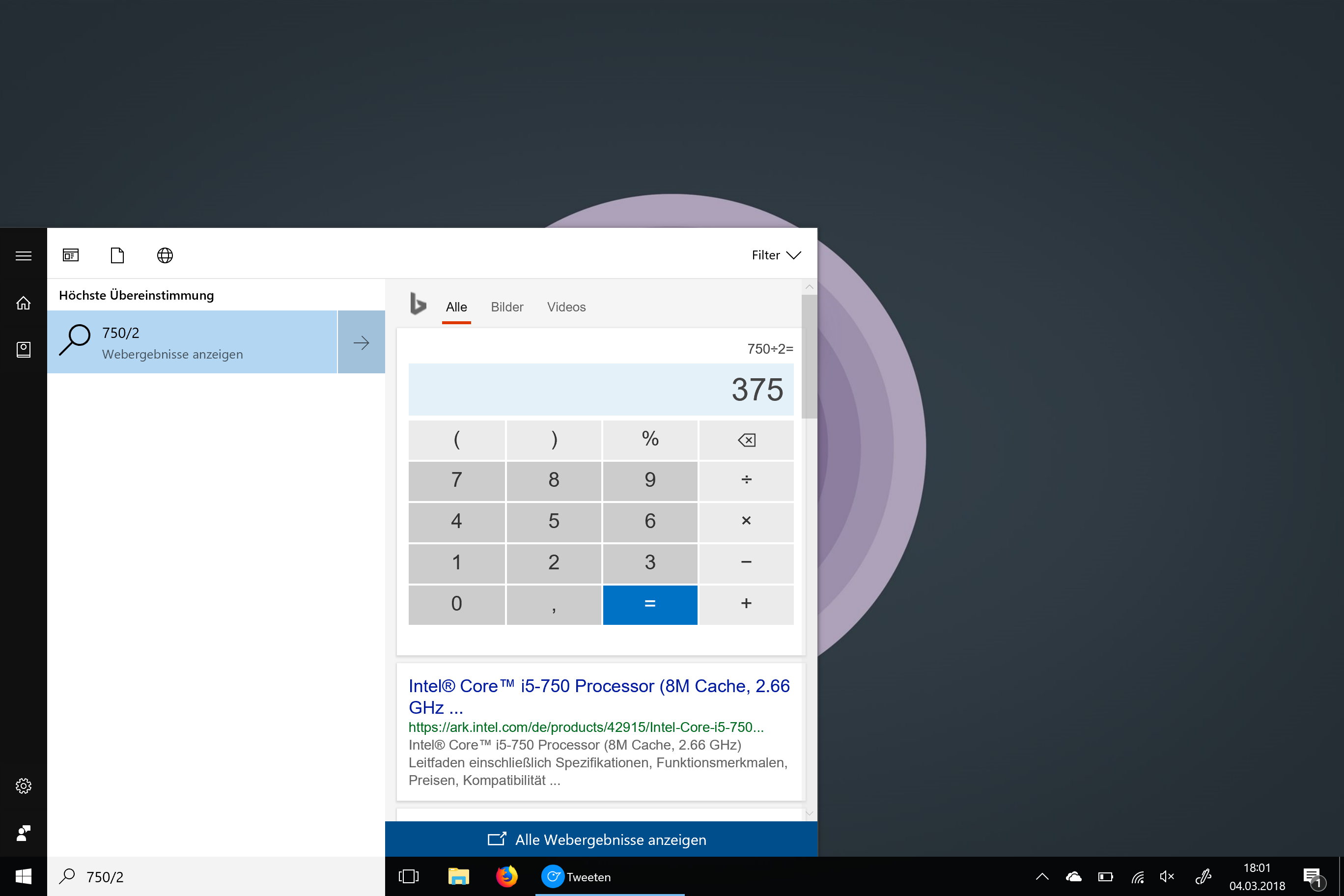Viewport: 1344px width, 896px height.
Task: Click the plus operator key
Action: pyautogui.click(x=746, y=605)
